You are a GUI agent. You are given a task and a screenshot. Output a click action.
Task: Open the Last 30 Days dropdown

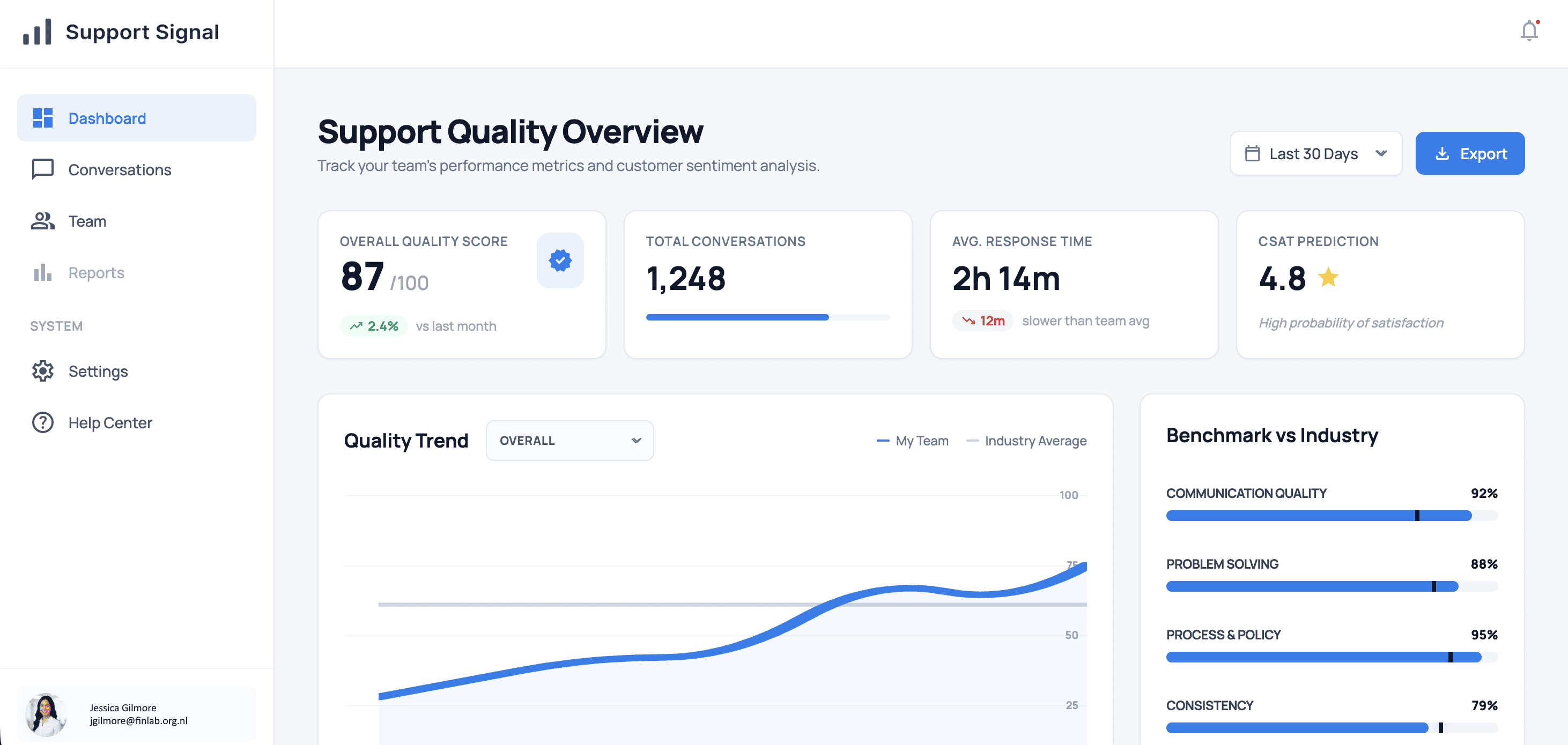[x=1315, y=153]
